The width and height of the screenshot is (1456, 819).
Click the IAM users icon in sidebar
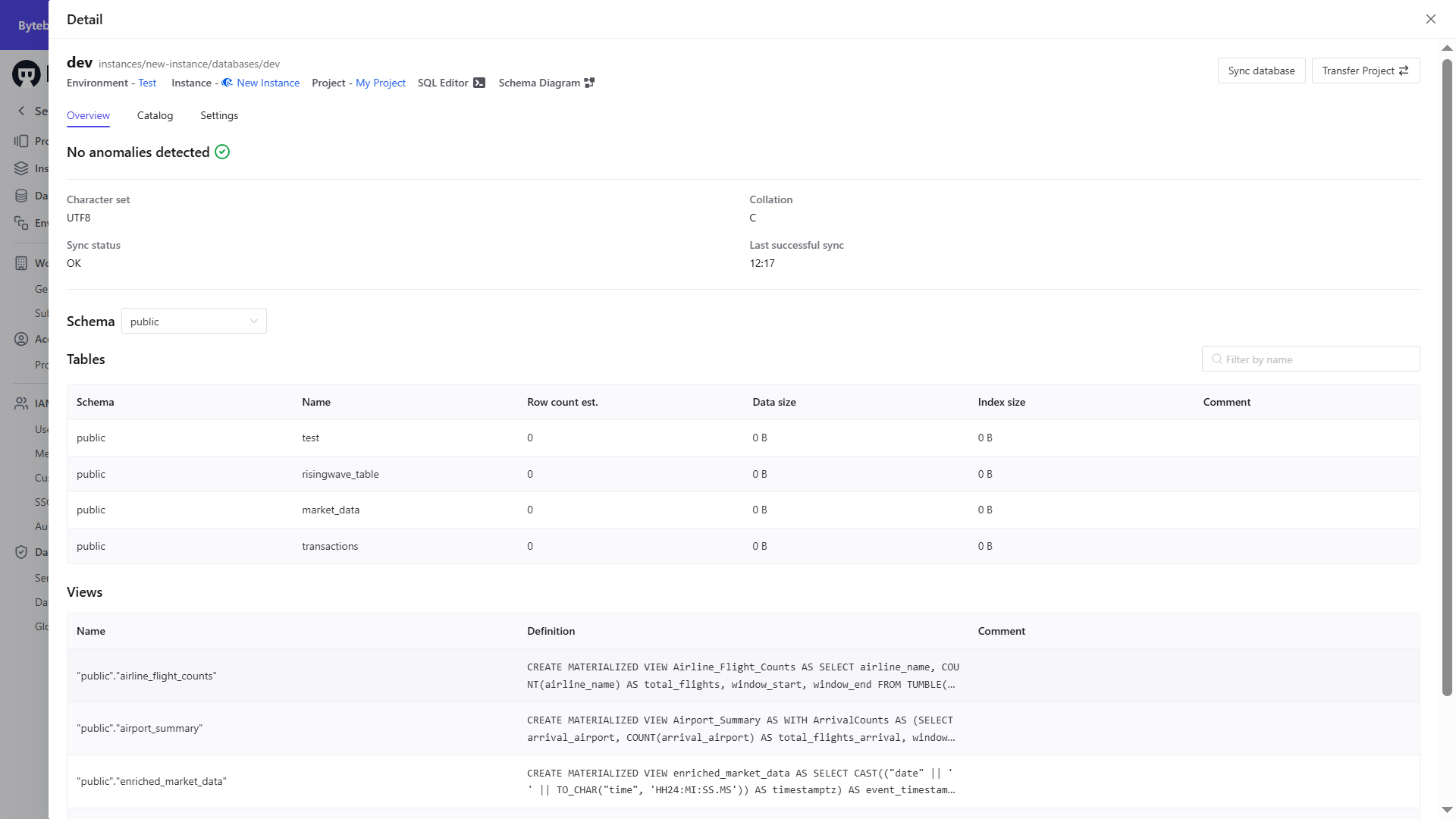21,403
